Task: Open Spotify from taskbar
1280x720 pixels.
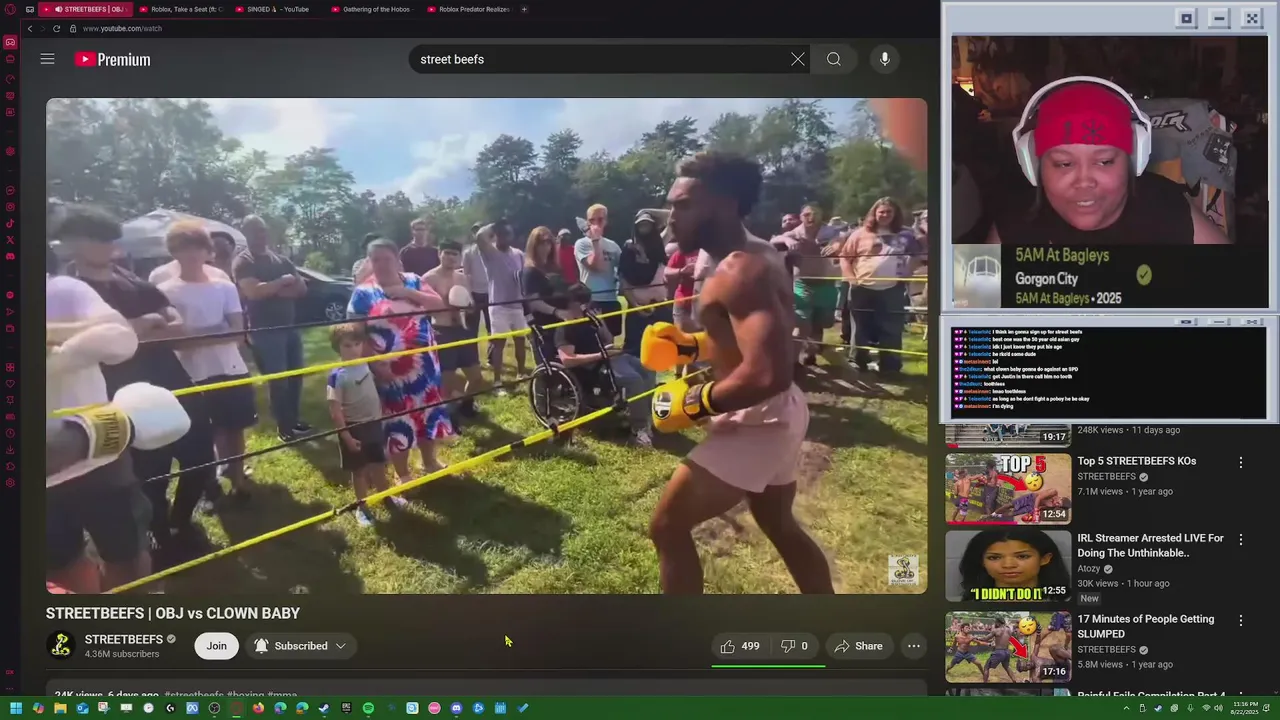Action: 368,708
